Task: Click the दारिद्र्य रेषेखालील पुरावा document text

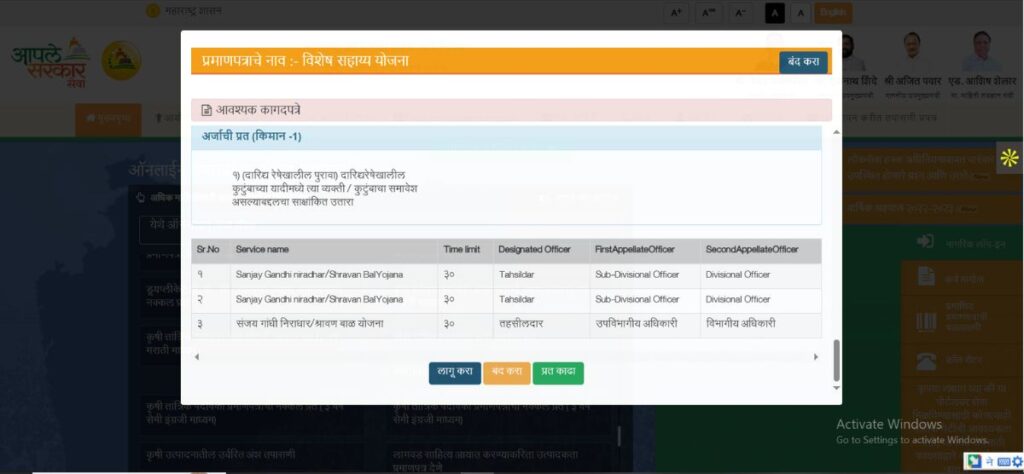Action: [x=325, y=189]
